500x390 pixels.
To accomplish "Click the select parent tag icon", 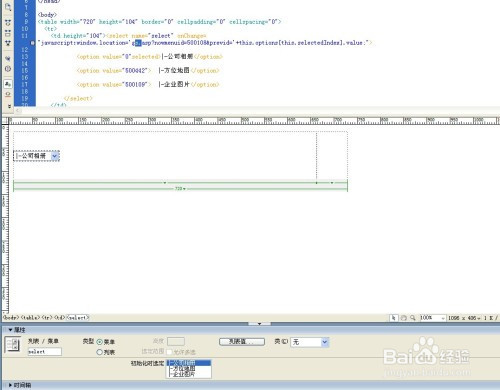I will point(8,58).
